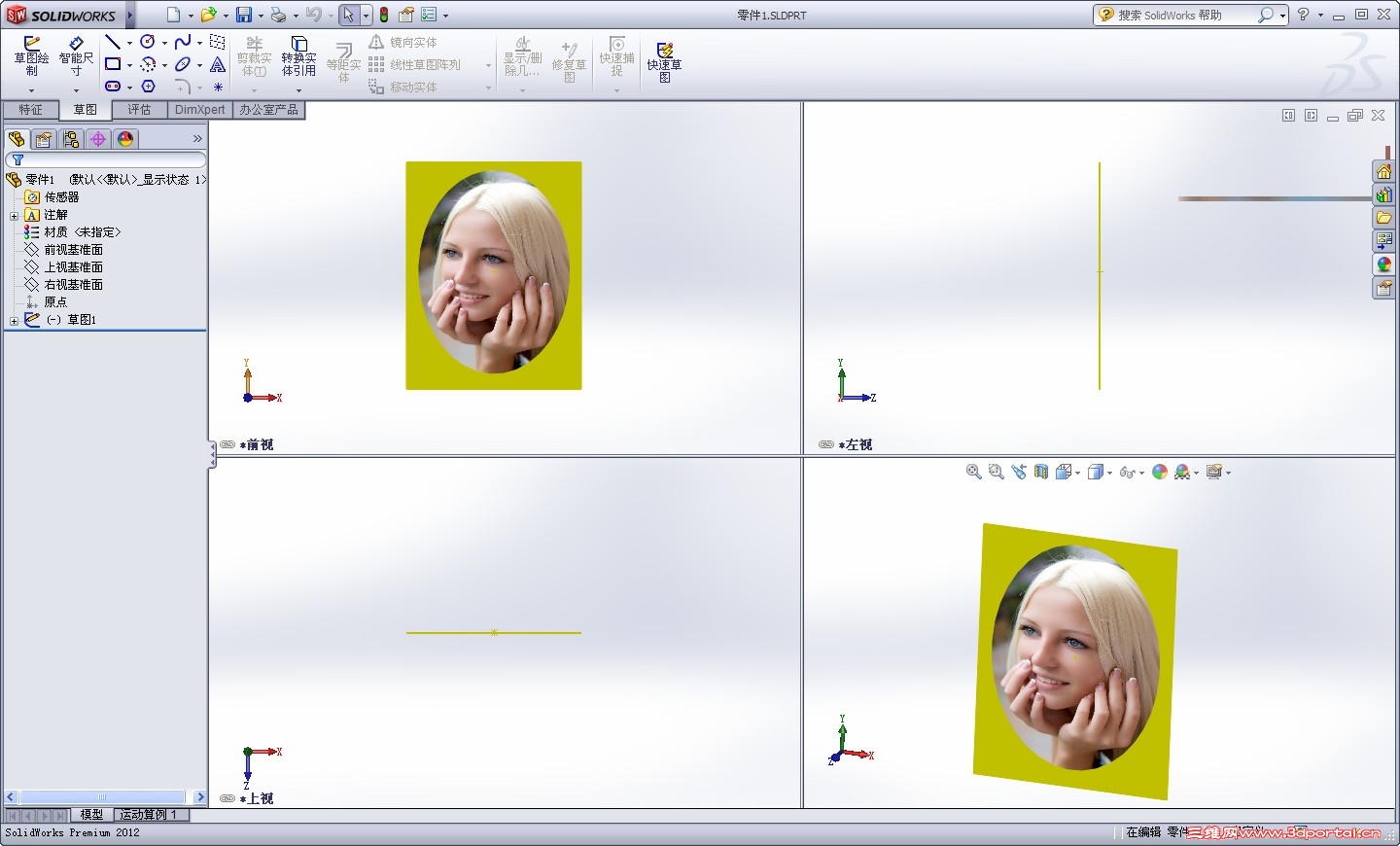The width and height of the screenshot is (1400, 846).
Task: Click Zoom to Fit in view toolbar
Action: point(973,472)
